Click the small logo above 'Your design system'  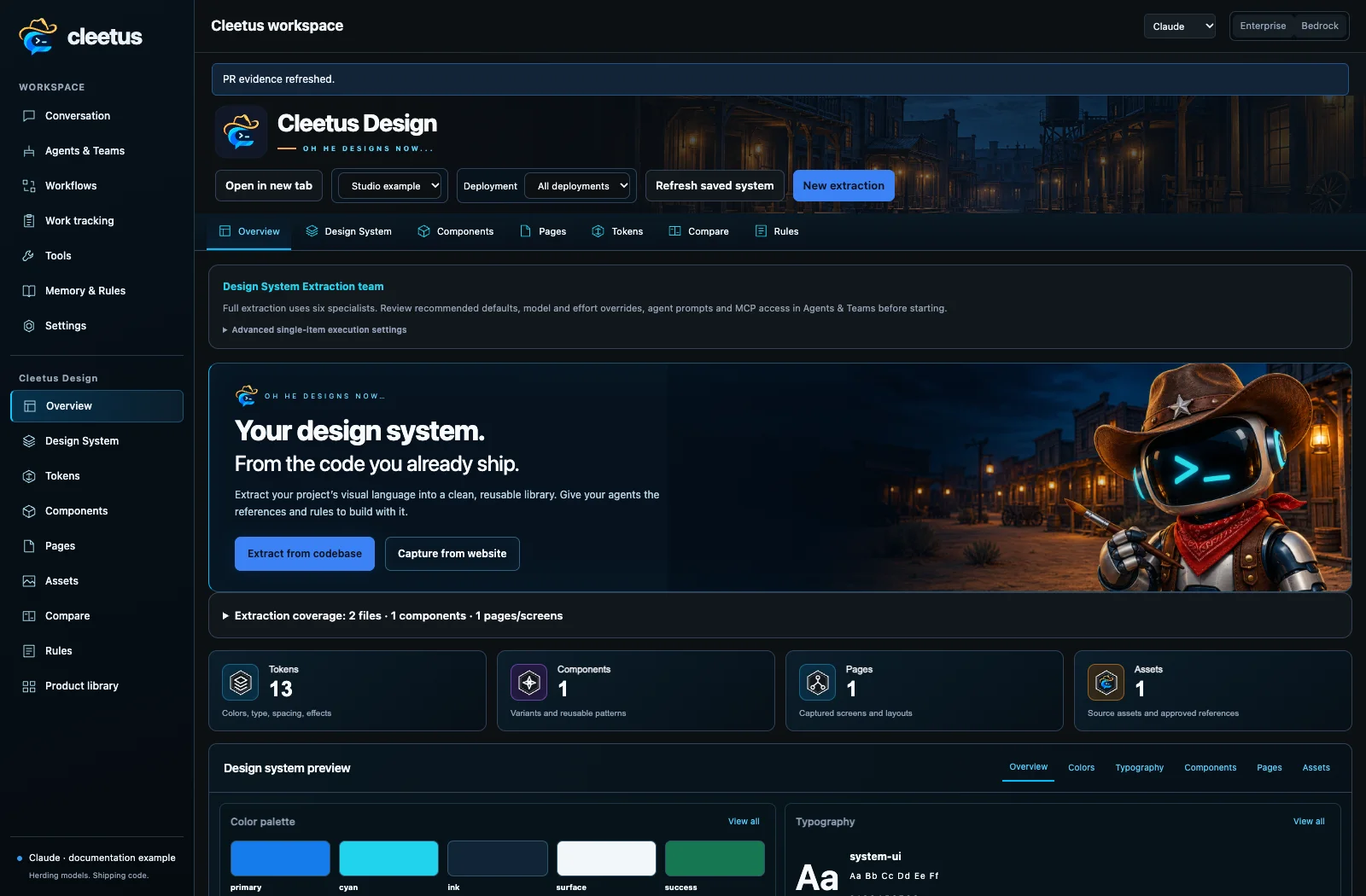point(247,396)
